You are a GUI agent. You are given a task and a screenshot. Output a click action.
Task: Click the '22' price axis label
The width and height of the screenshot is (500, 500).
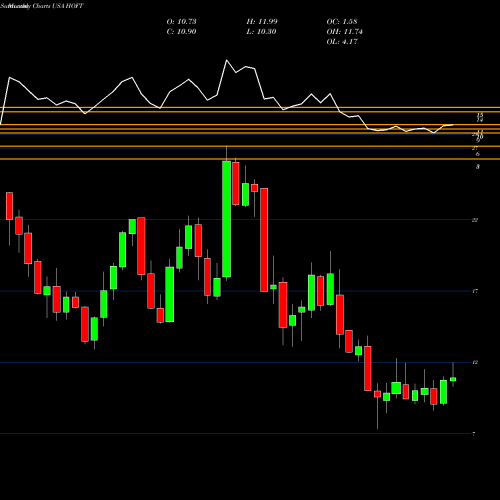click(475, 220)
